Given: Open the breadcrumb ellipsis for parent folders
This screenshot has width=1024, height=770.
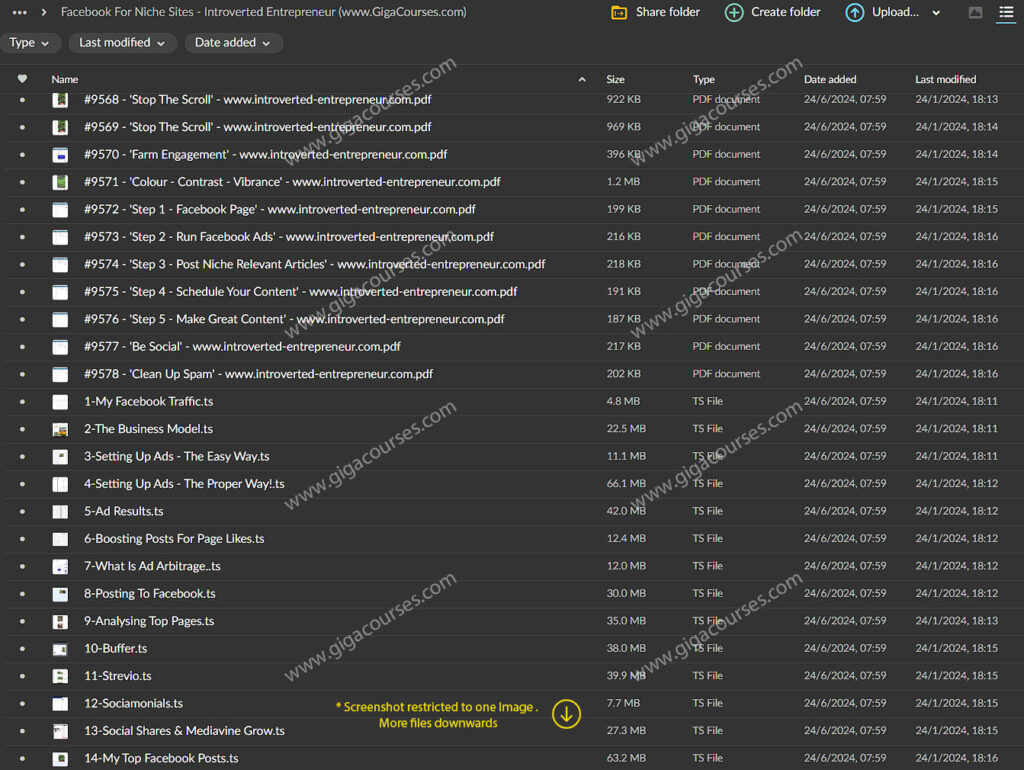Looking at the screenshot, I should 19,13.
